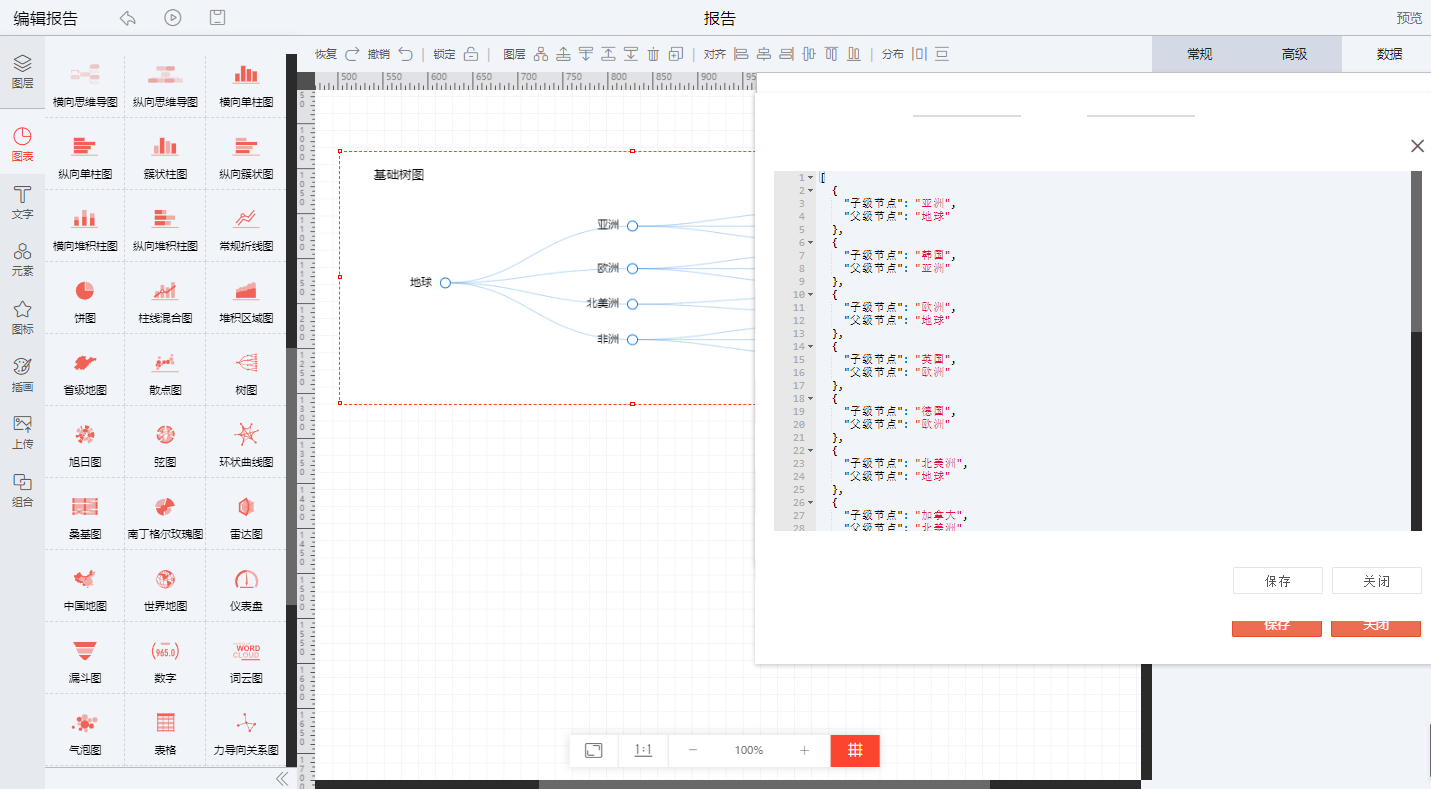Collapse chart panel with double chevron
This screenshot has width=1431, height=789.
click(x=282, y=778)
